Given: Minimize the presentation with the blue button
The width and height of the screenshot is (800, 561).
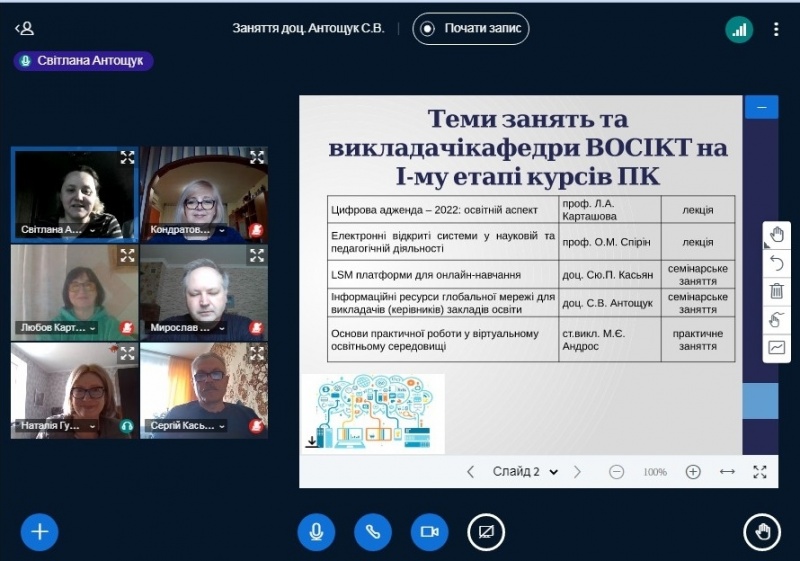Looking at the screenshot, I should coord(762,107).
